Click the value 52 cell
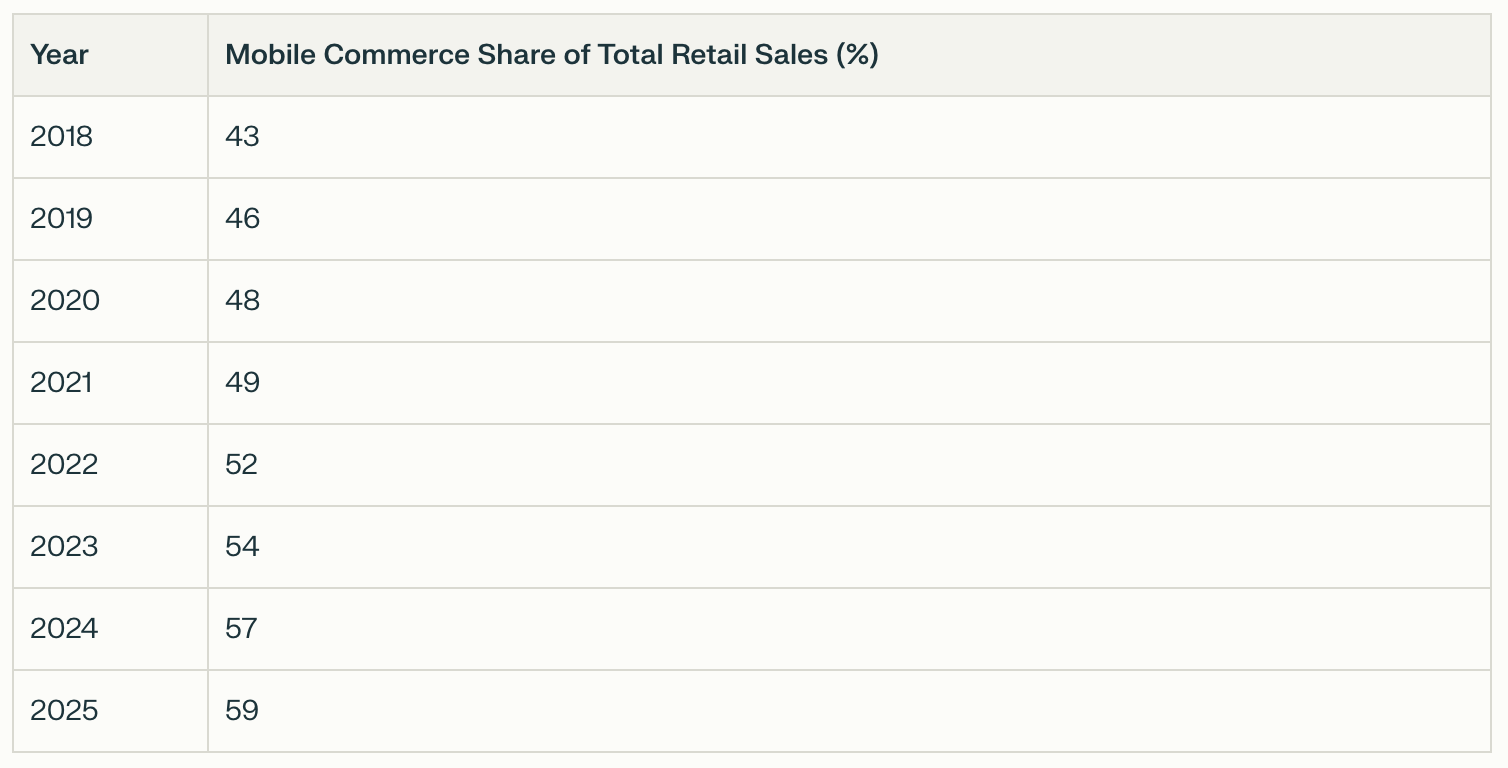The width and height of the screenshot is (1508, 768). click(849, 465)
